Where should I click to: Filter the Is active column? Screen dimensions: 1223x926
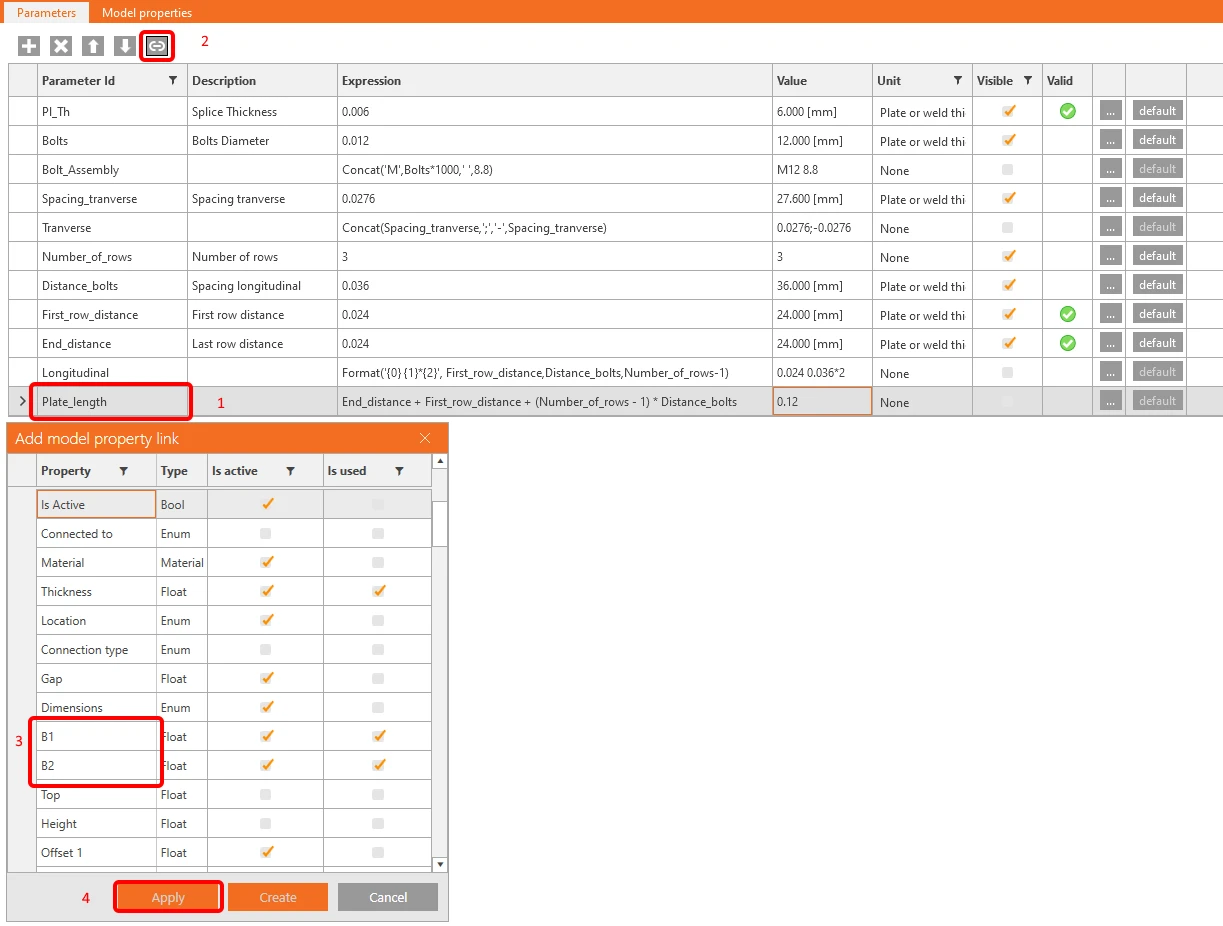[x=290, y=471]
